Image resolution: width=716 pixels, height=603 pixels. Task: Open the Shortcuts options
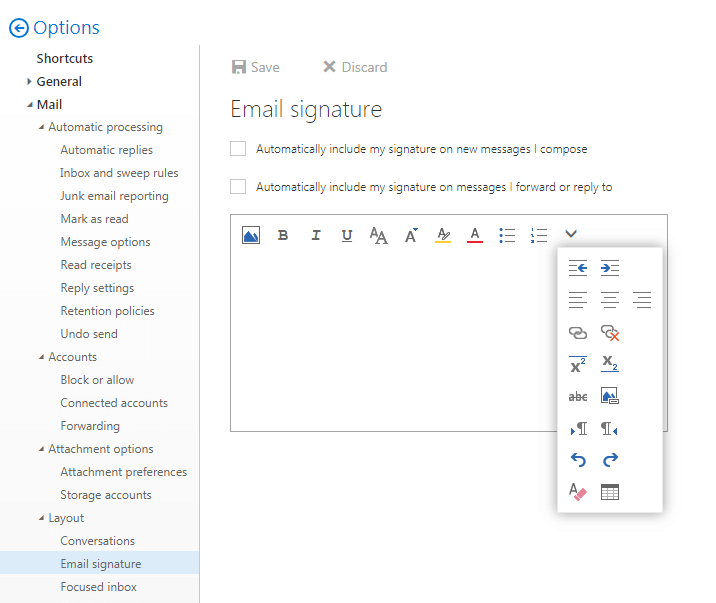pos(65,58)
